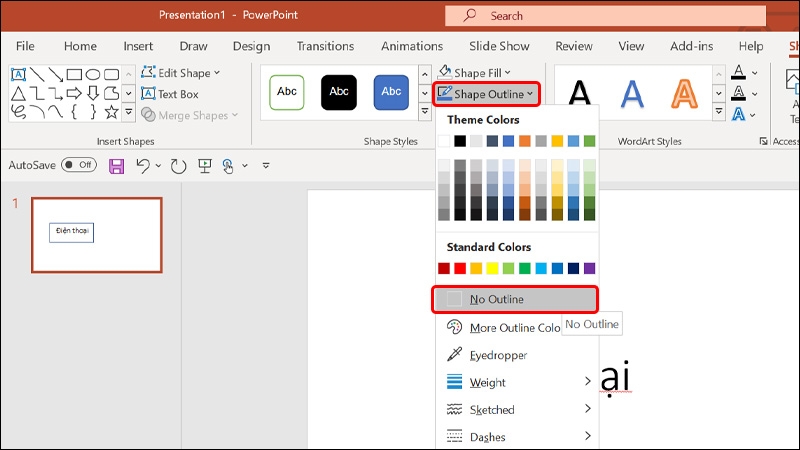Screen dimensions: 800x450
Task: Open the Merge Shapes dropdown
Action: click(190, 115)
